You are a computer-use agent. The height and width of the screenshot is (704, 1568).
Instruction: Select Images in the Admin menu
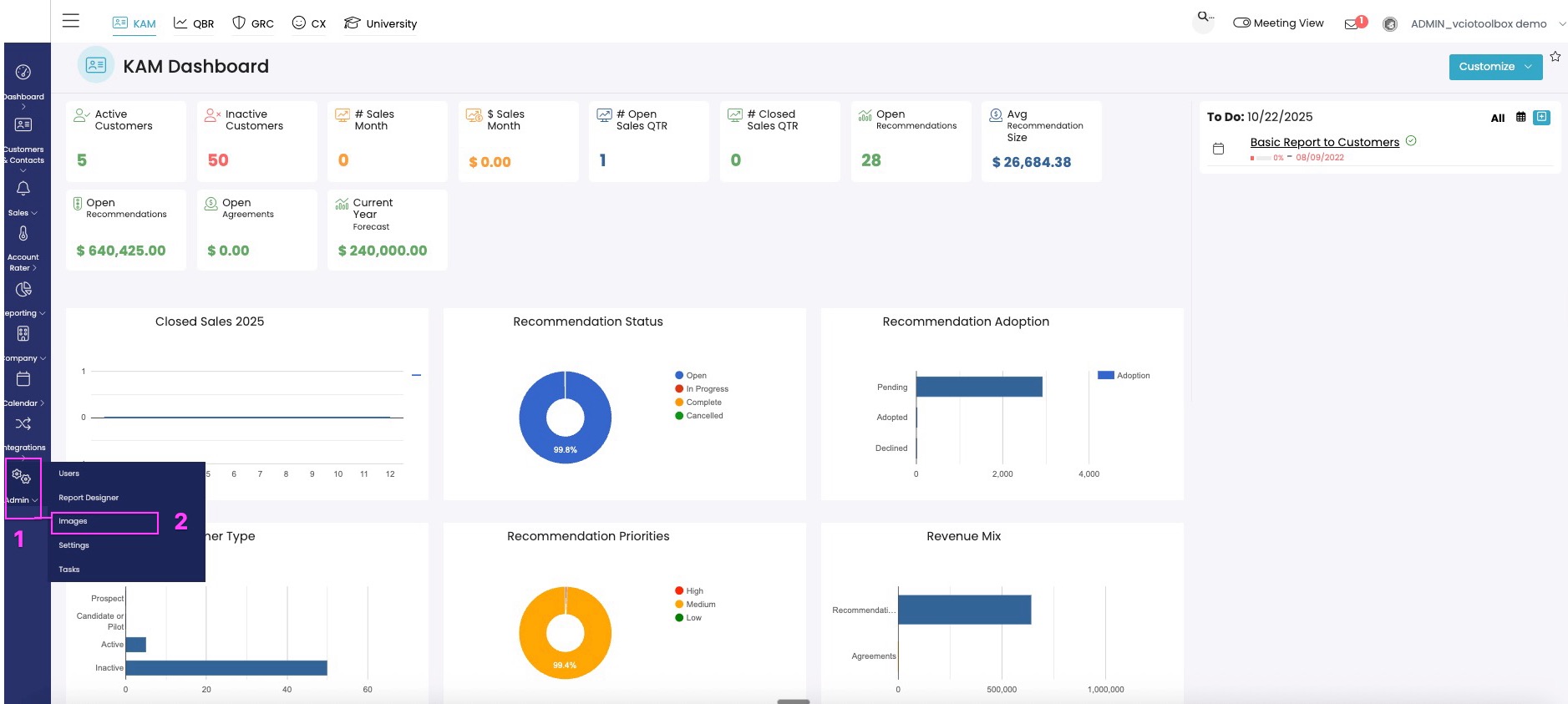(x=73, y=521)
